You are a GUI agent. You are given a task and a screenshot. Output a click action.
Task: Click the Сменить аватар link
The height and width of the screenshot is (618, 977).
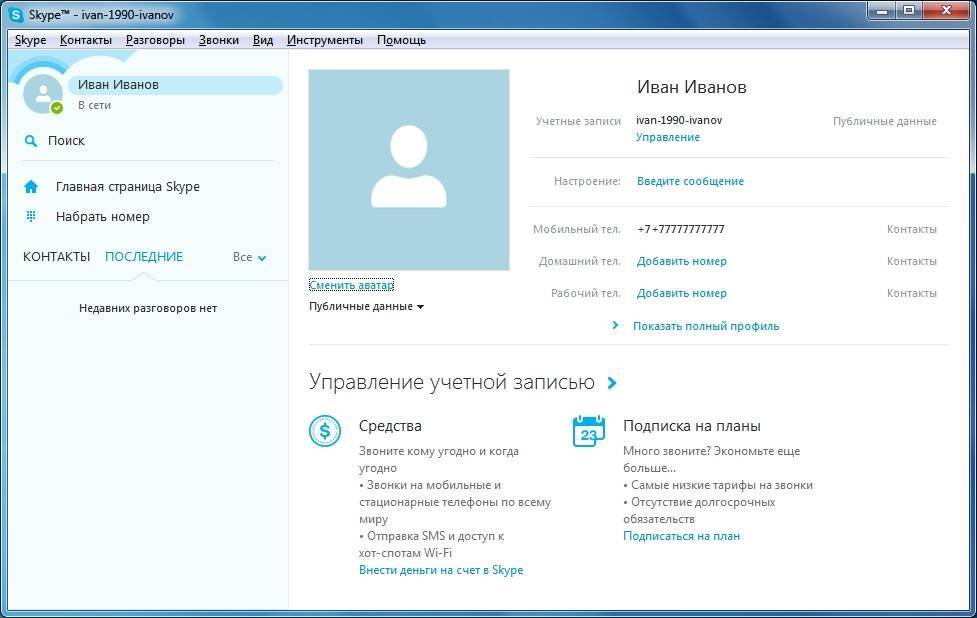[351, 285]
